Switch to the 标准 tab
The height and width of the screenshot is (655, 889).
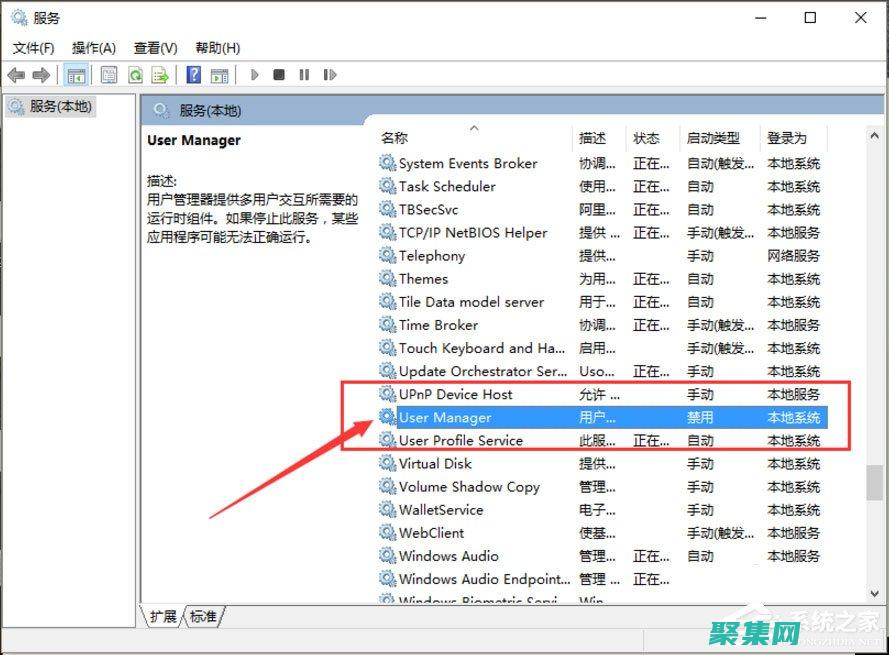pos(201,617)
